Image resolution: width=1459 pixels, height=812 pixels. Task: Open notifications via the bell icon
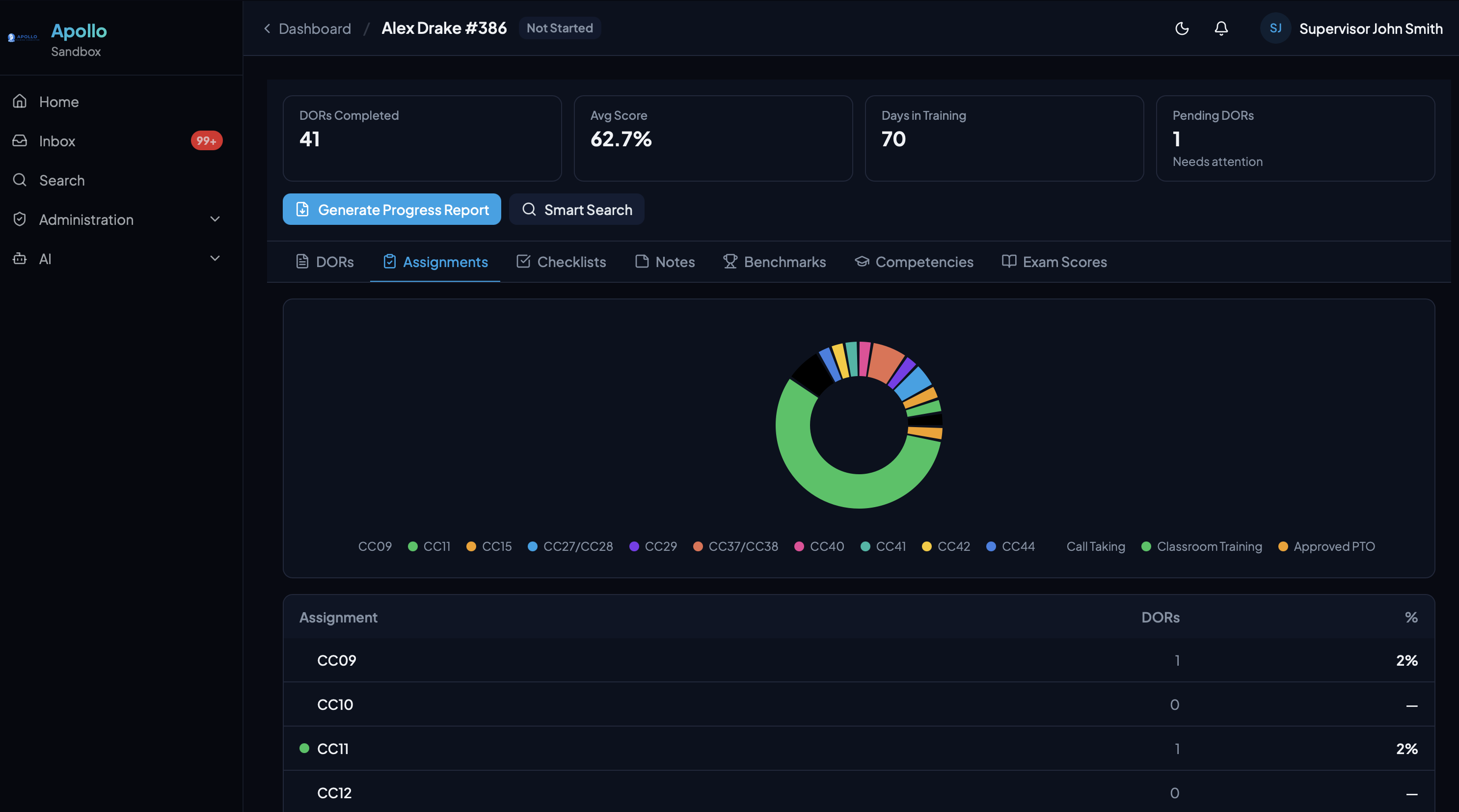tap(1221, 28)
